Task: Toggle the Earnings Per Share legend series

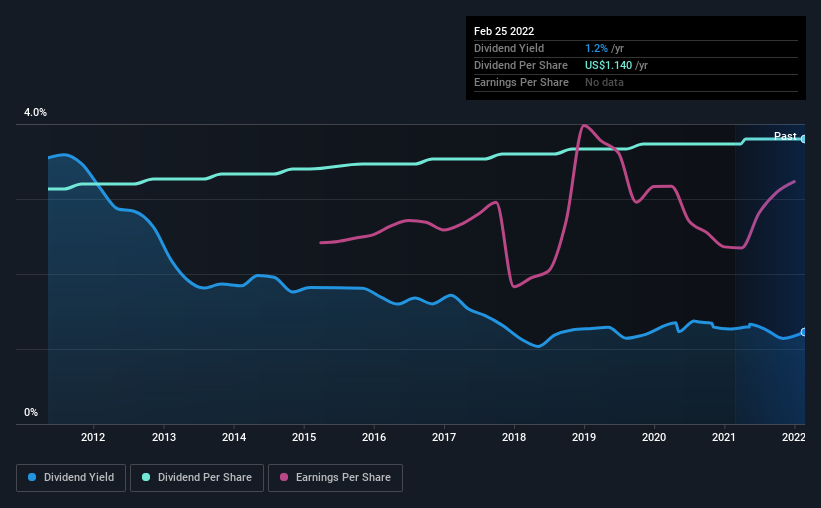Action: 335,478
